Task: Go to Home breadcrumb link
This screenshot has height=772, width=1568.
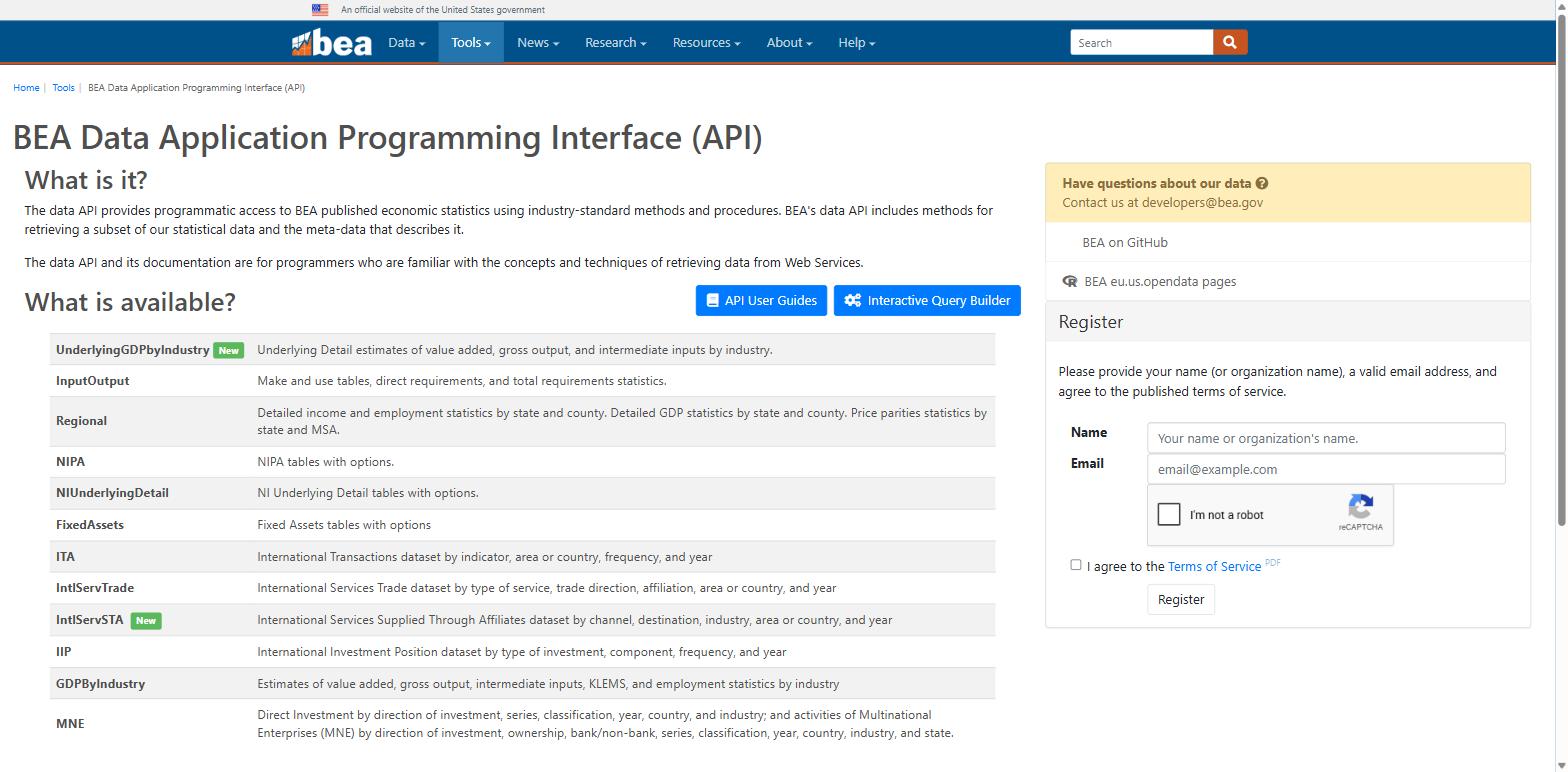Action: (x=26, y=88)
